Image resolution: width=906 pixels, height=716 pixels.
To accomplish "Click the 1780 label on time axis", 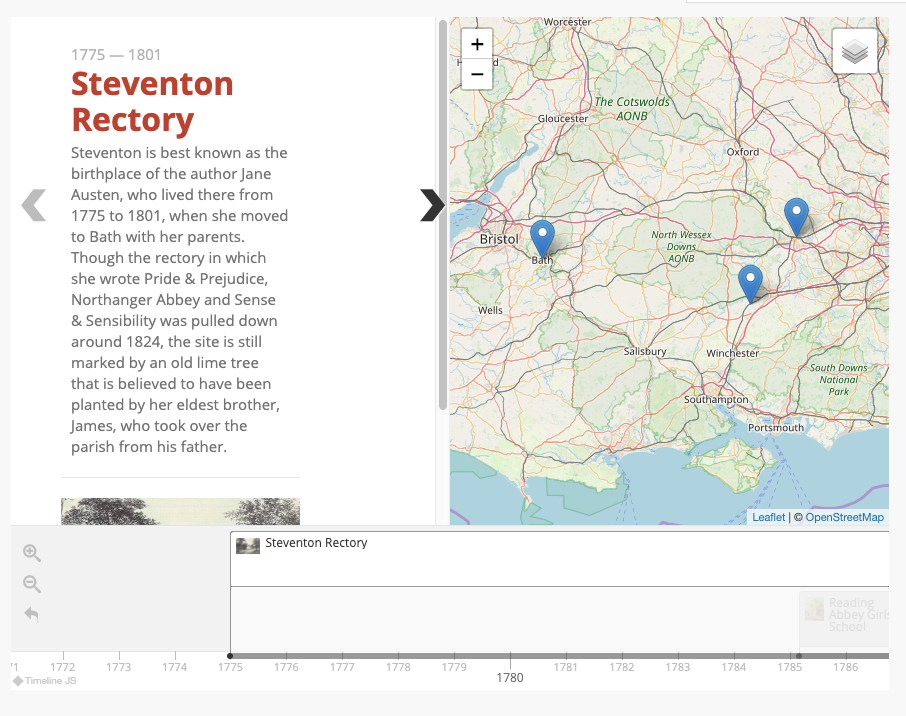I will point(510,677).
